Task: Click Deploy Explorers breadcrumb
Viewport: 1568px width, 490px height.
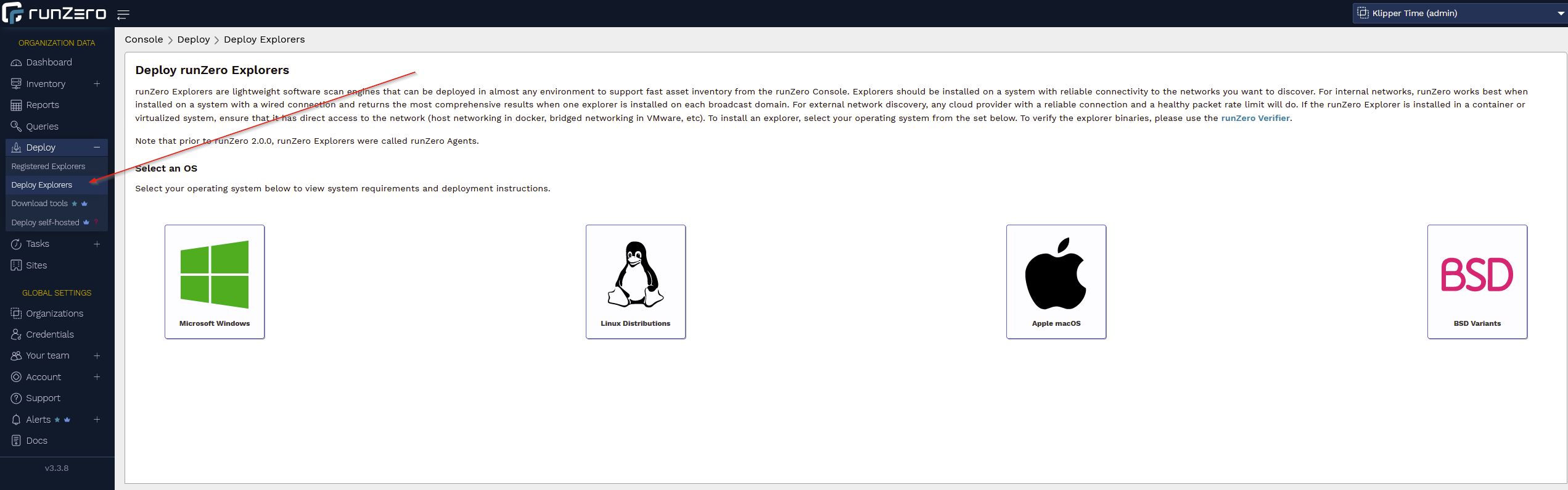Action: coord(265,39)
